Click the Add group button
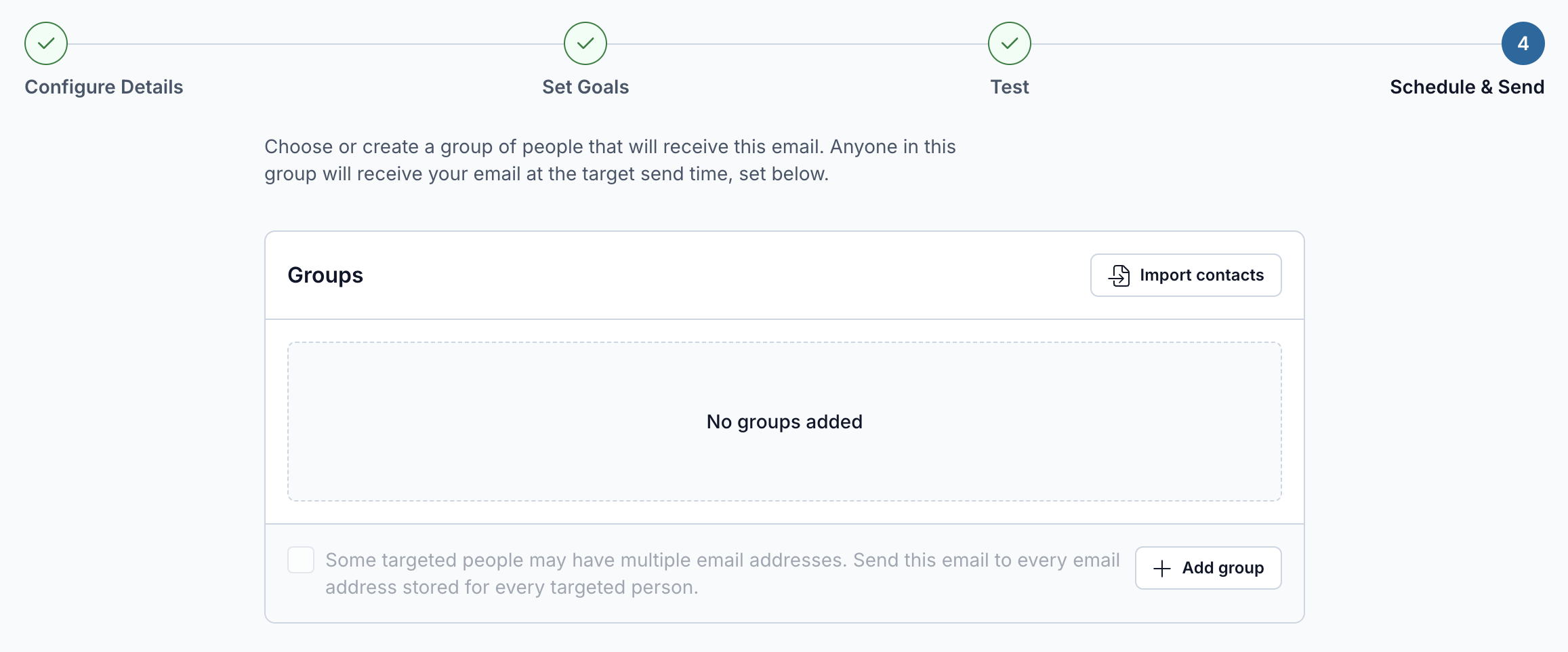Viewport: 1568px width, 652px height. pyautogui.click(x=1208, y=568)
